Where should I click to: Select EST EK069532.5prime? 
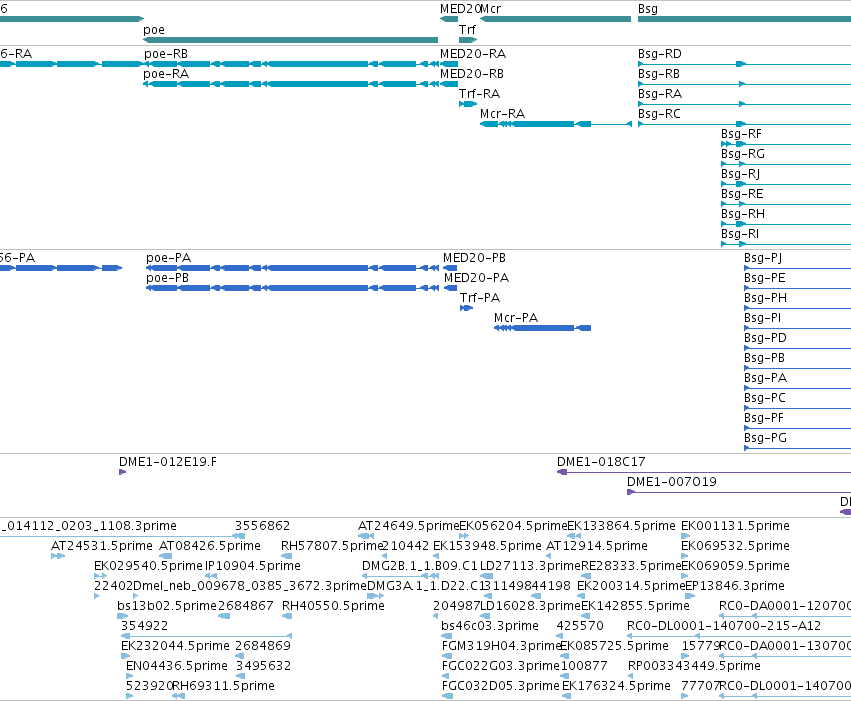(735, 546)
